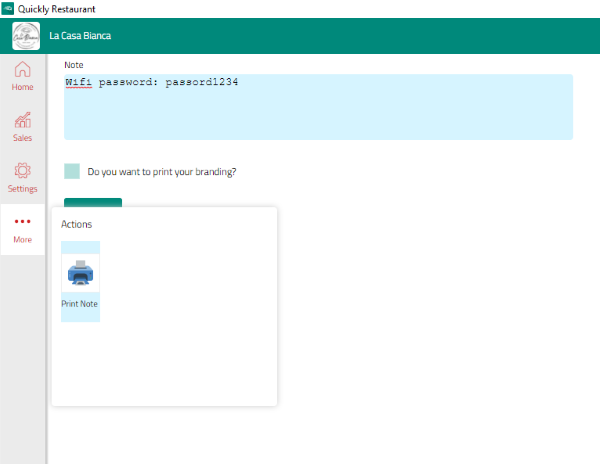Open the Home section via house icon
Viewport: 600px width, 464px height.
coord(22,69)
